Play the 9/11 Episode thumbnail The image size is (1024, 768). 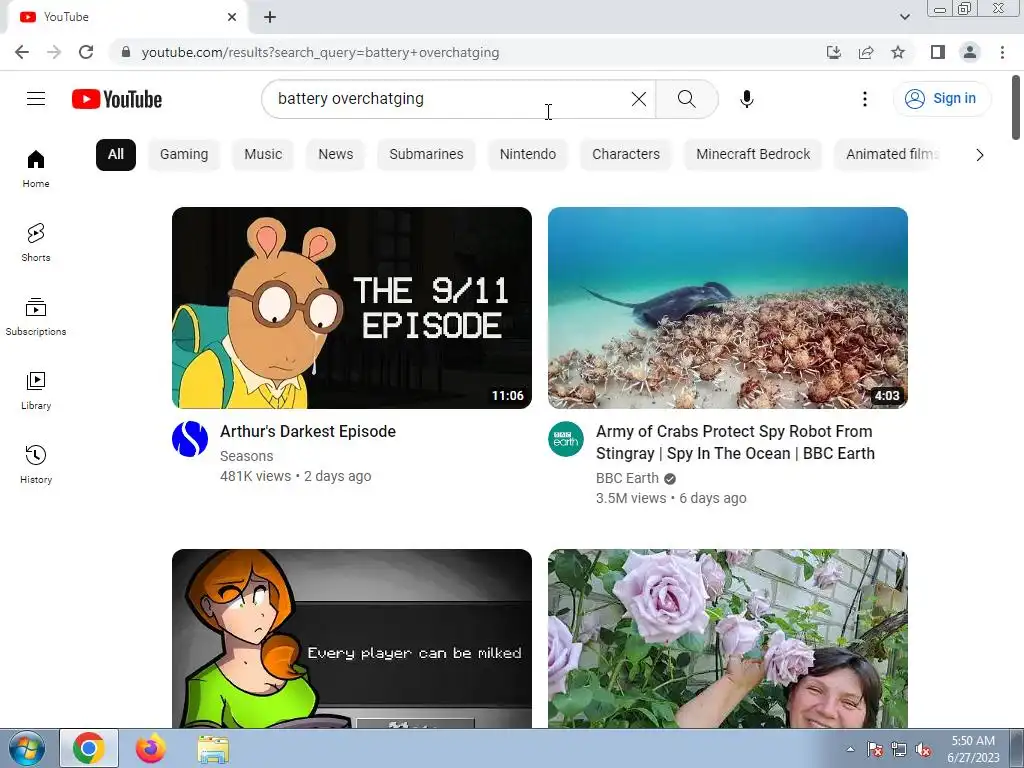click(x=352, y=308)
